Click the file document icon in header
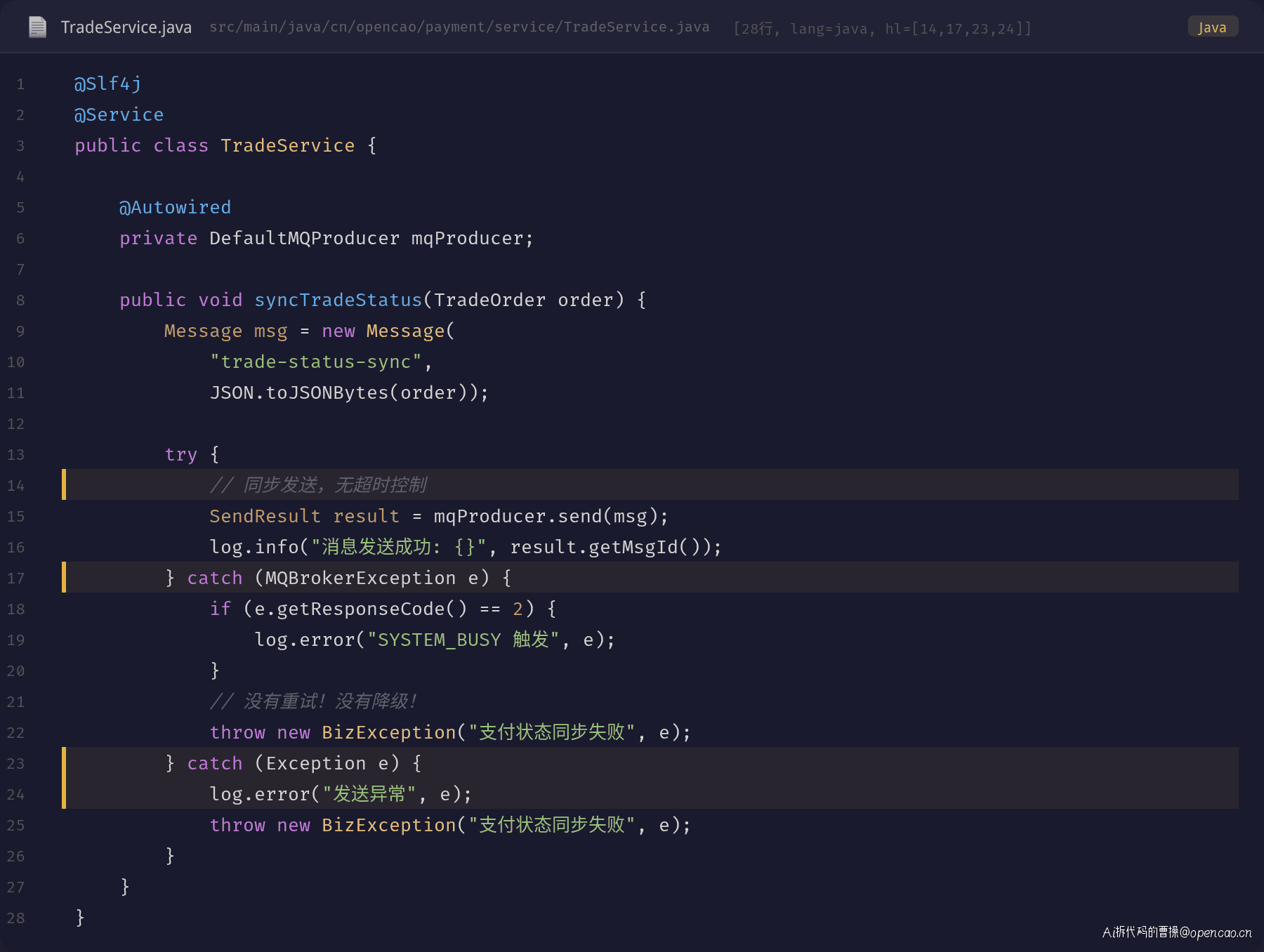The width and height of the screenshot is (1264, 952). 37,27
